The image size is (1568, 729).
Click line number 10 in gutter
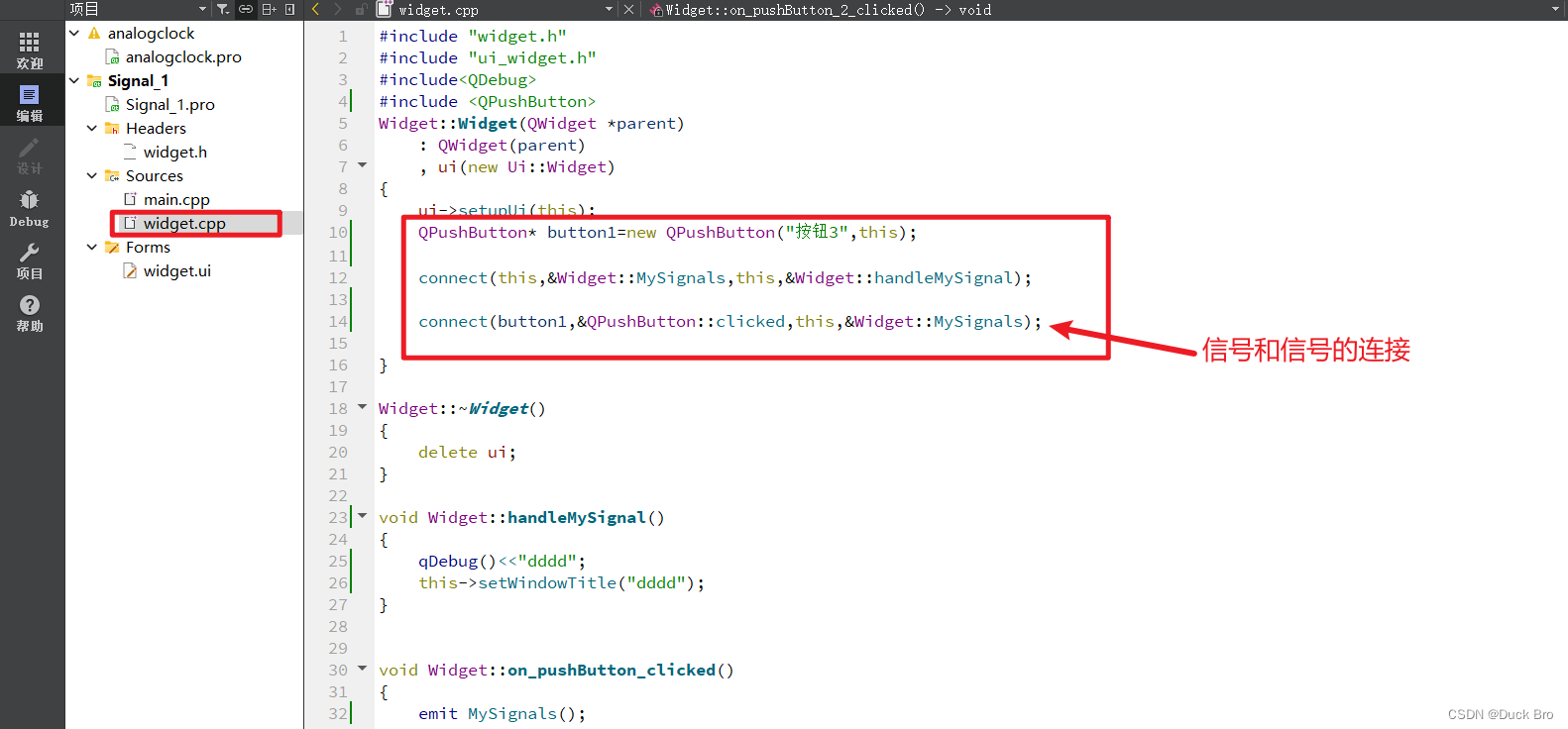pos(338,232)
